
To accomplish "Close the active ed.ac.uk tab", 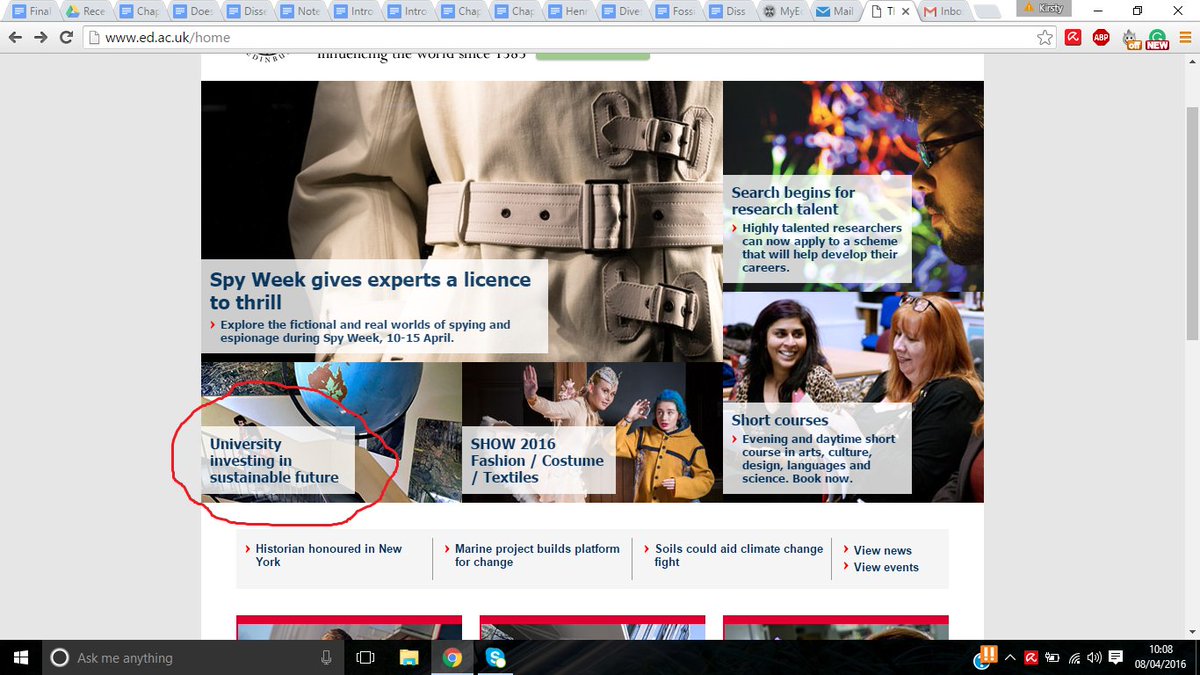I will (x=906, y=12).
